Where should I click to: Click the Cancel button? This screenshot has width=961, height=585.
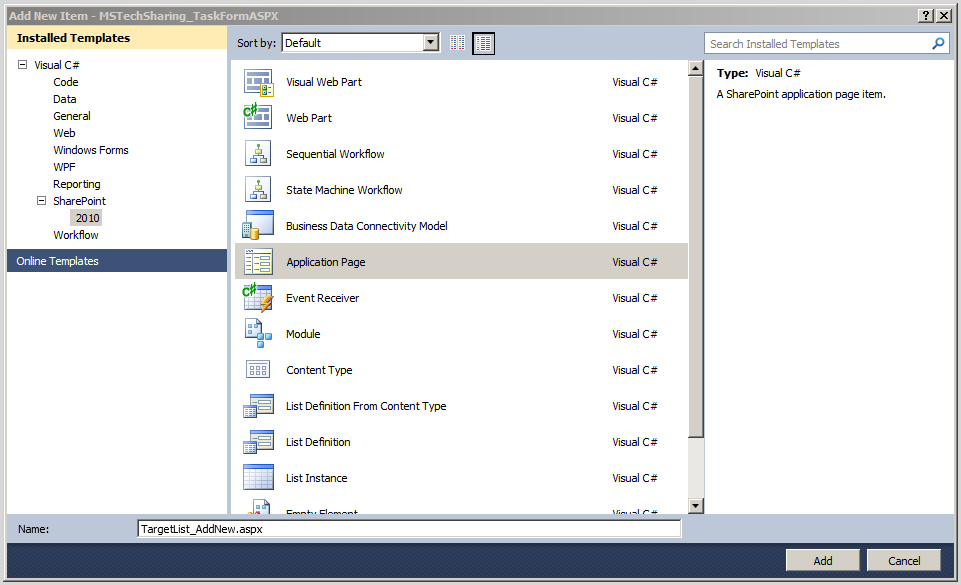tap(903, 559)
